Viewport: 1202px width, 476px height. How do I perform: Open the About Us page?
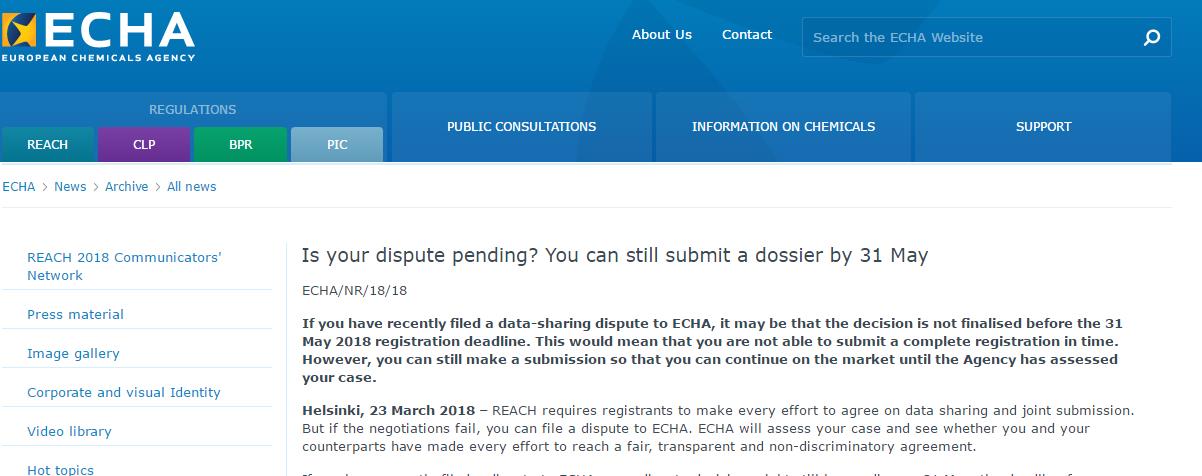coord(661,34)
